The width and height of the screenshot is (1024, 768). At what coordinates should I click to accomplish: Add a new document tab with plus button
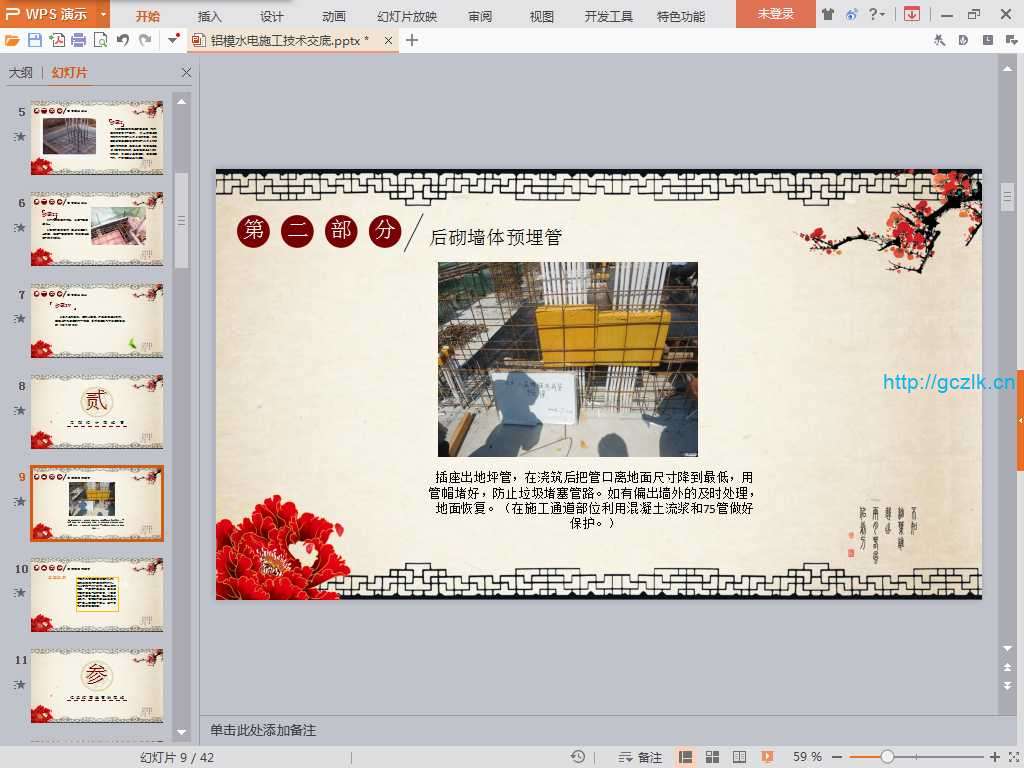pyautogui.click(x=412, y=40)
